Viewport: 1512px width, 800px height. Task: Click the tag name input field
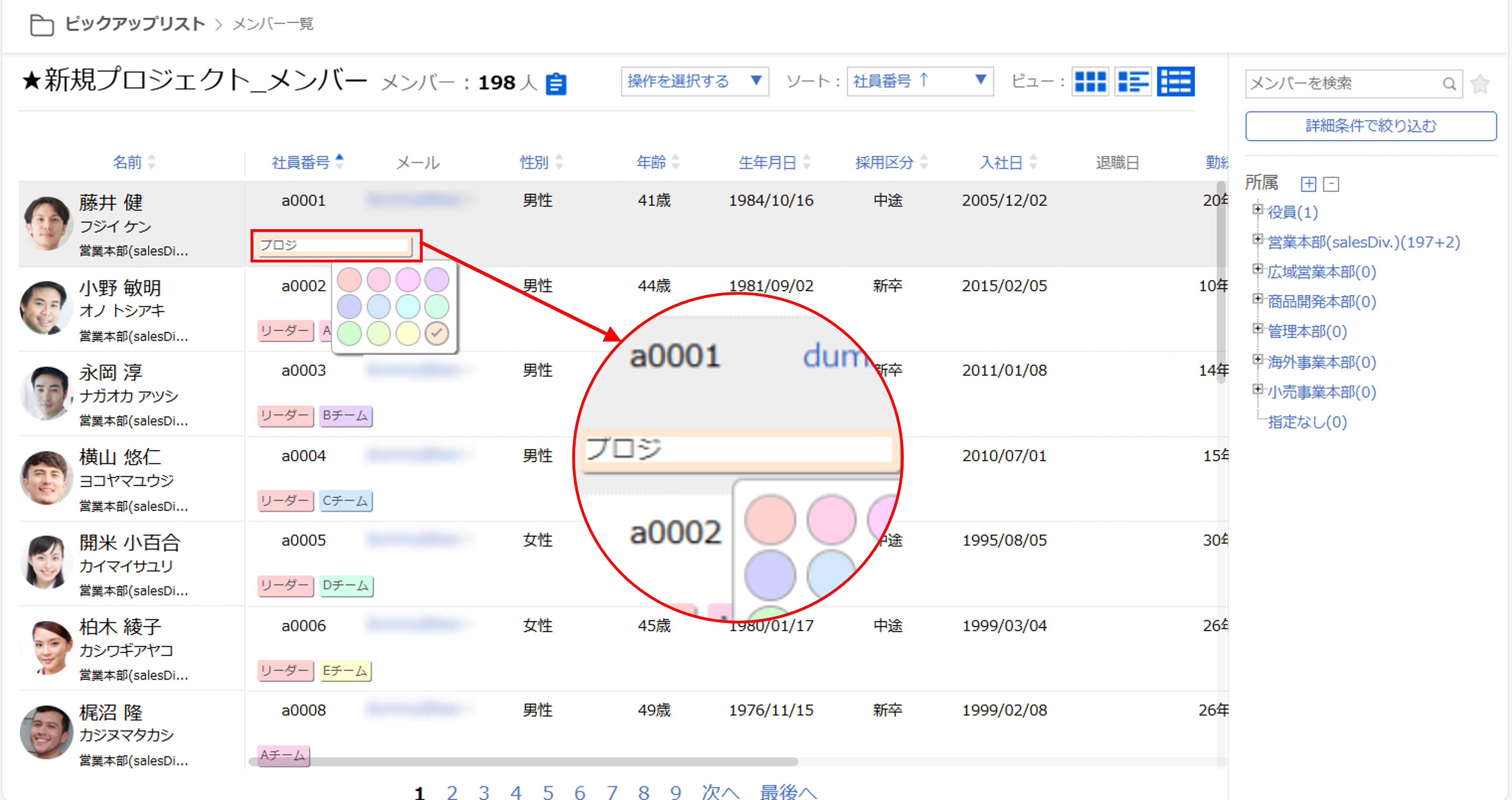[x=333, y=245]
